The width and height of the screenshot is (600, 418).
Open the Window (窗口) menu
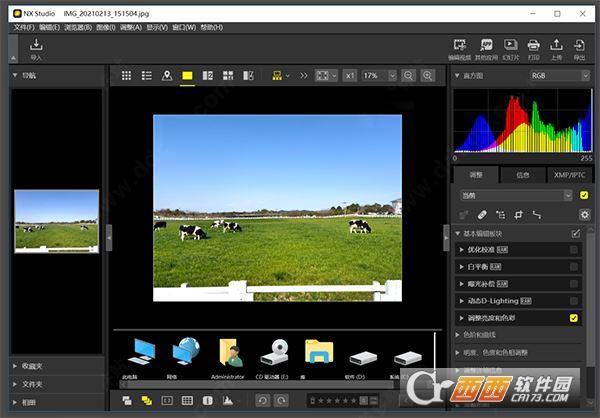tap(184, 27)
